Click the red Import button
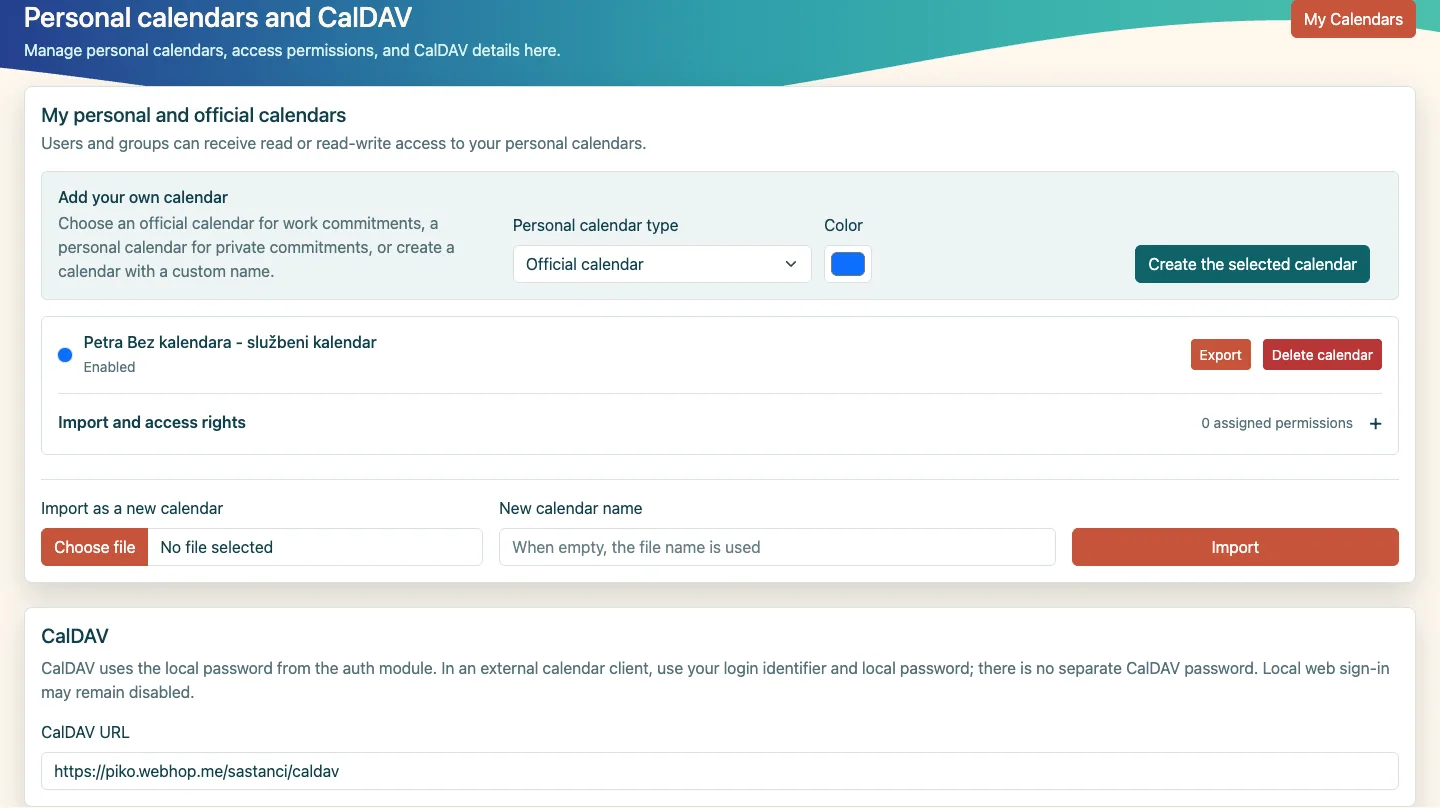 1235,547
